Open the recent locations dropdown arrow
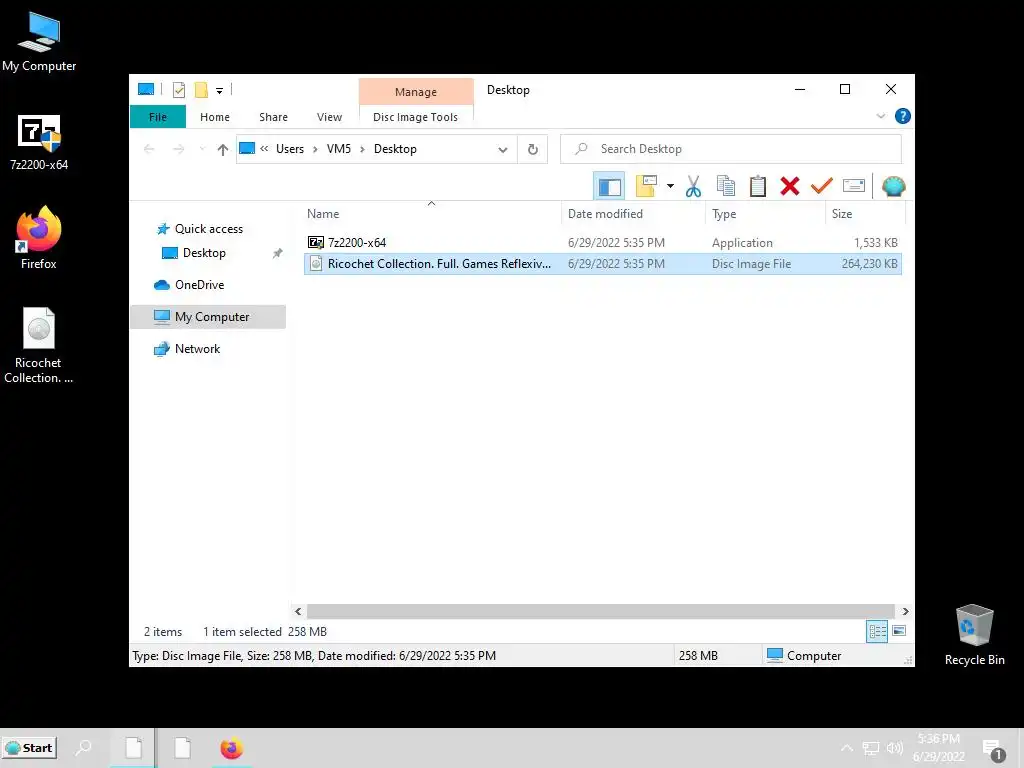1024x768 pixels. click(x=202, y=150)
